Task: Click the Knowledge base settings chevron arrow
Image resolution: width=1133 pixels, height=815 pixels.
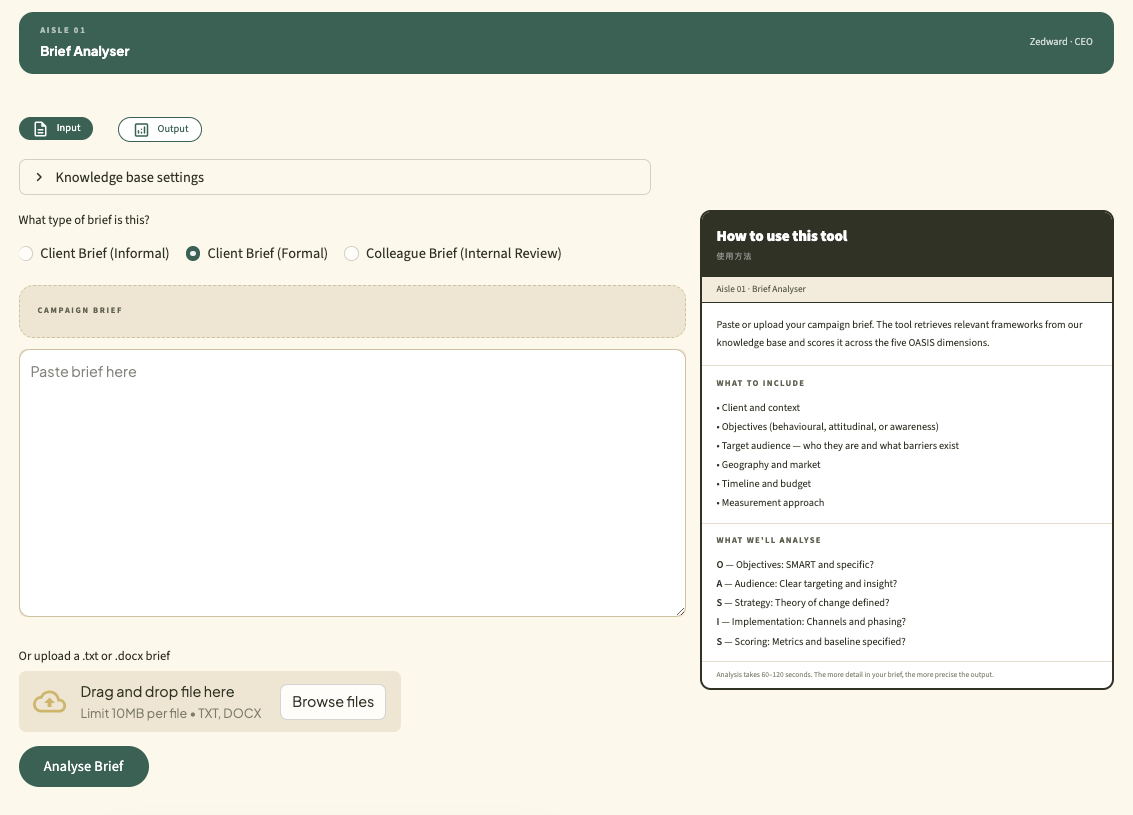Action: pos(39,177)
